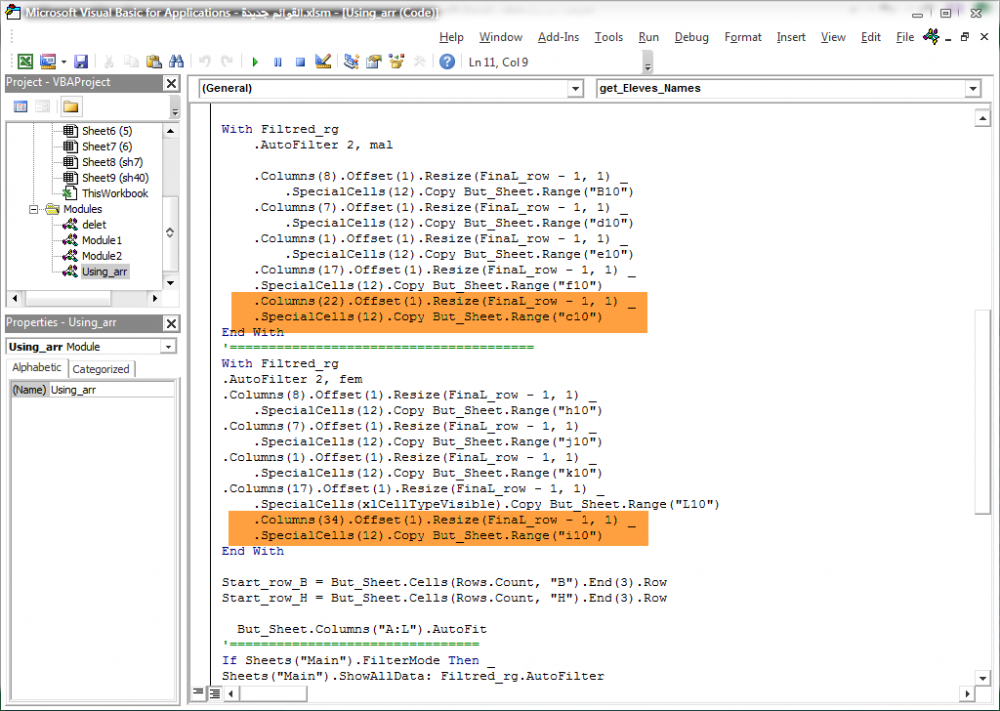1000x711 pixels.
Task: Click the Cut scissors icon
Action: tap(108, 62)
